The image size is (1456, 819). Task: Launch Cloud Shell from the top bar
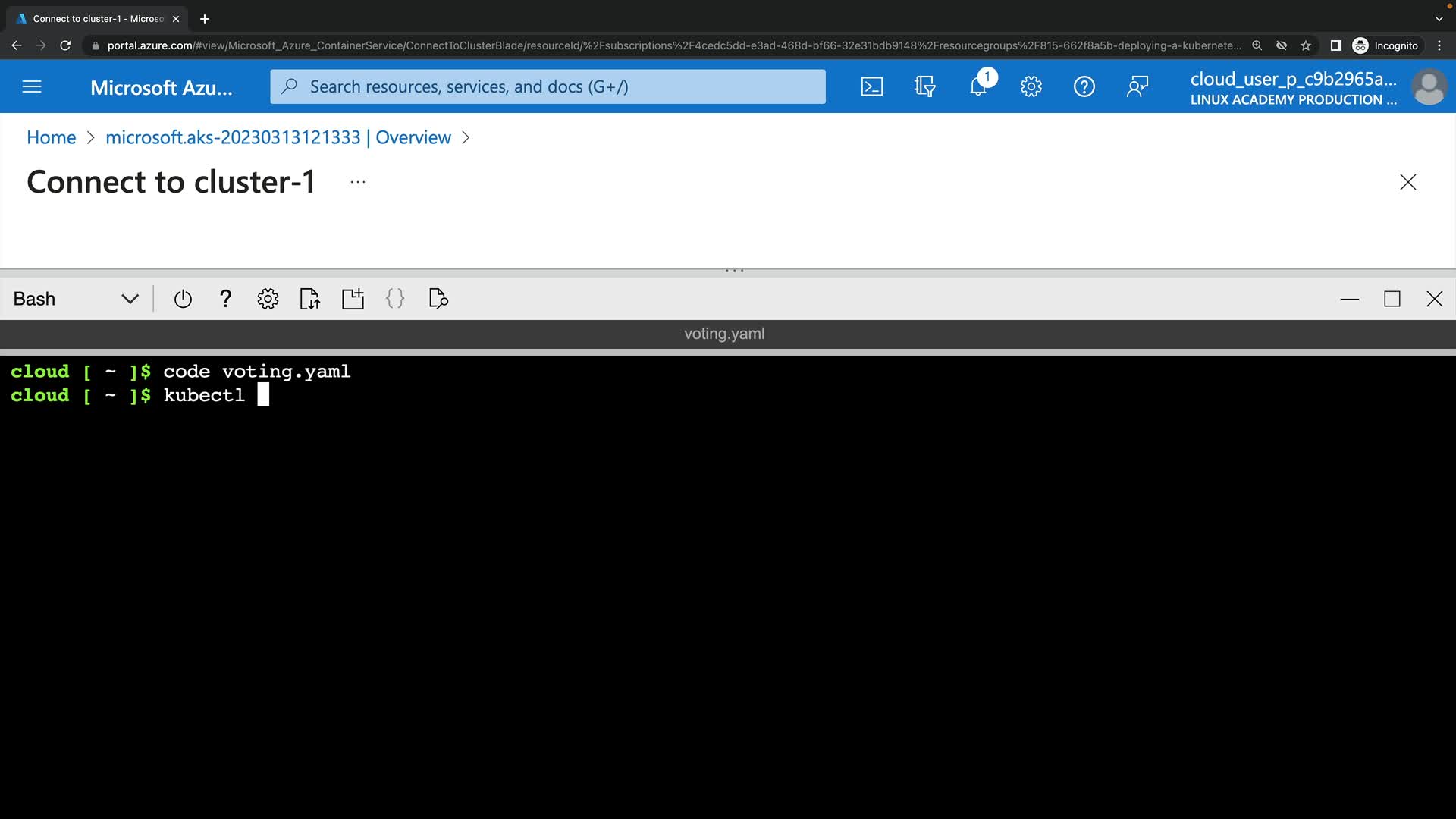point(872,86)
